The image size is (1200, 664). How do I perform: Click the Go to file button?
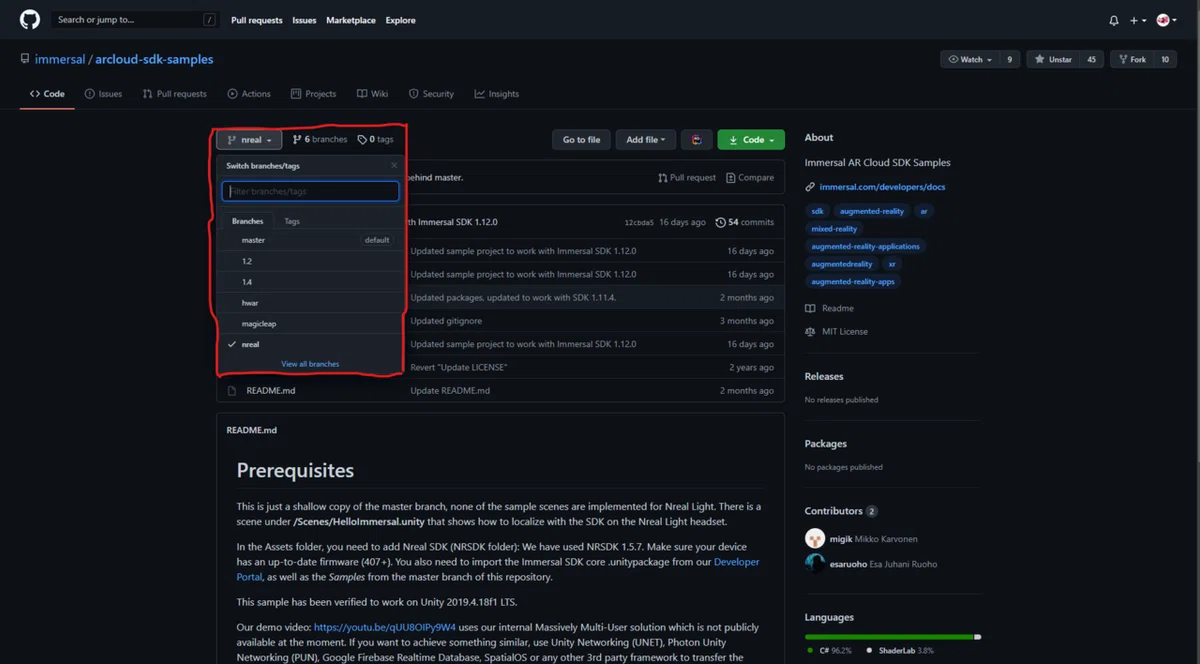[x=581, y=140]
